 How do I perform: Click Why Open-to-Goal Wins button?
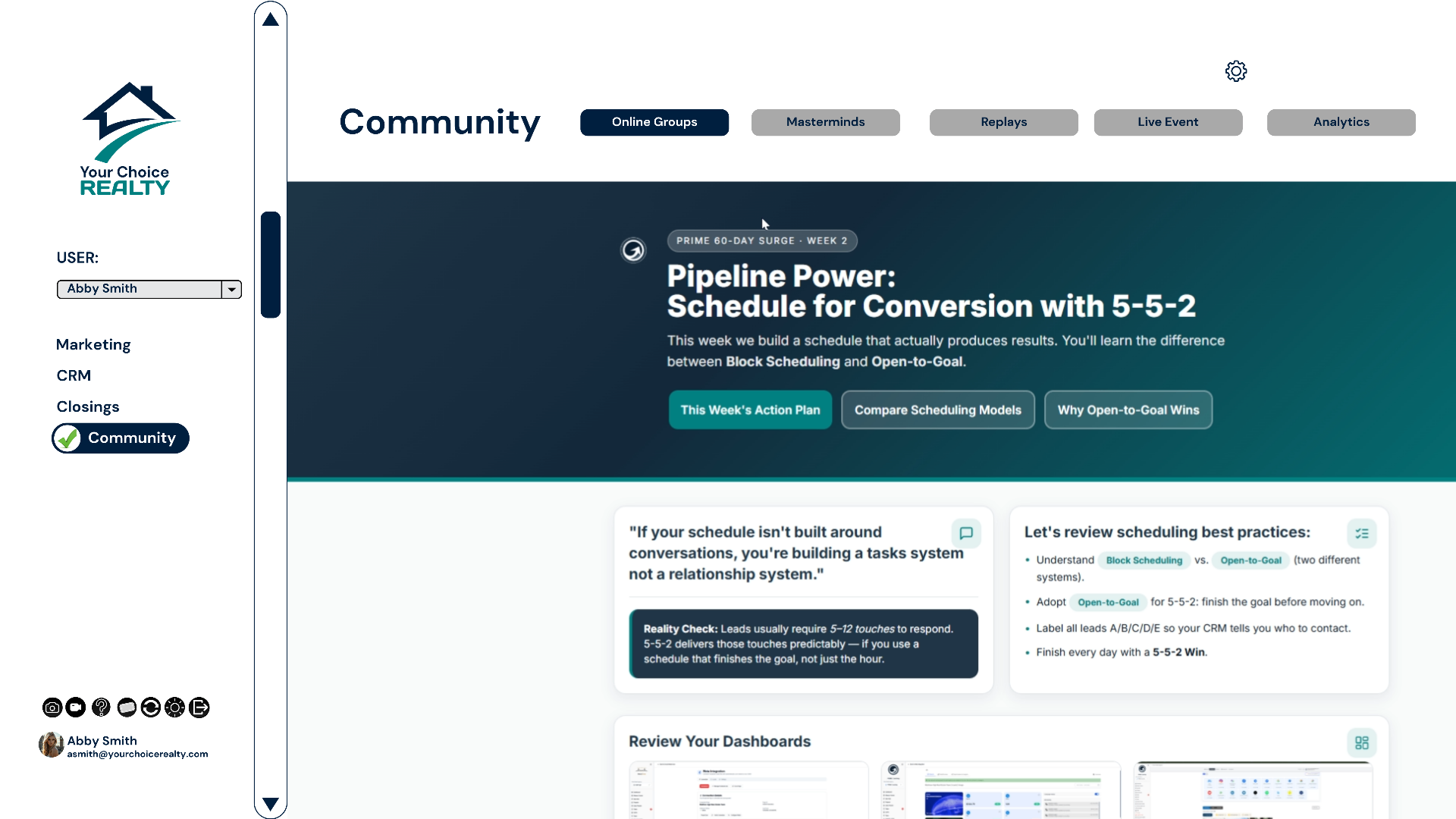[x=1128, y=409]
